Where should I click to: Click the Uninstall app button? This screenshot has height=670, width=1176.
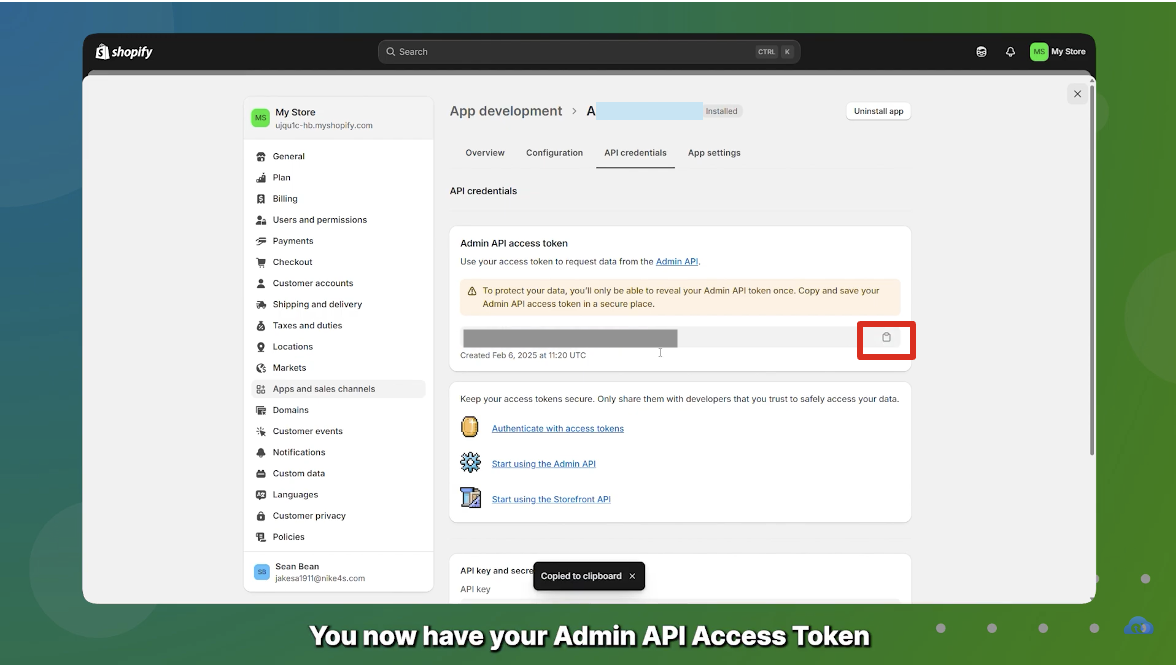[x=878, y=111]
